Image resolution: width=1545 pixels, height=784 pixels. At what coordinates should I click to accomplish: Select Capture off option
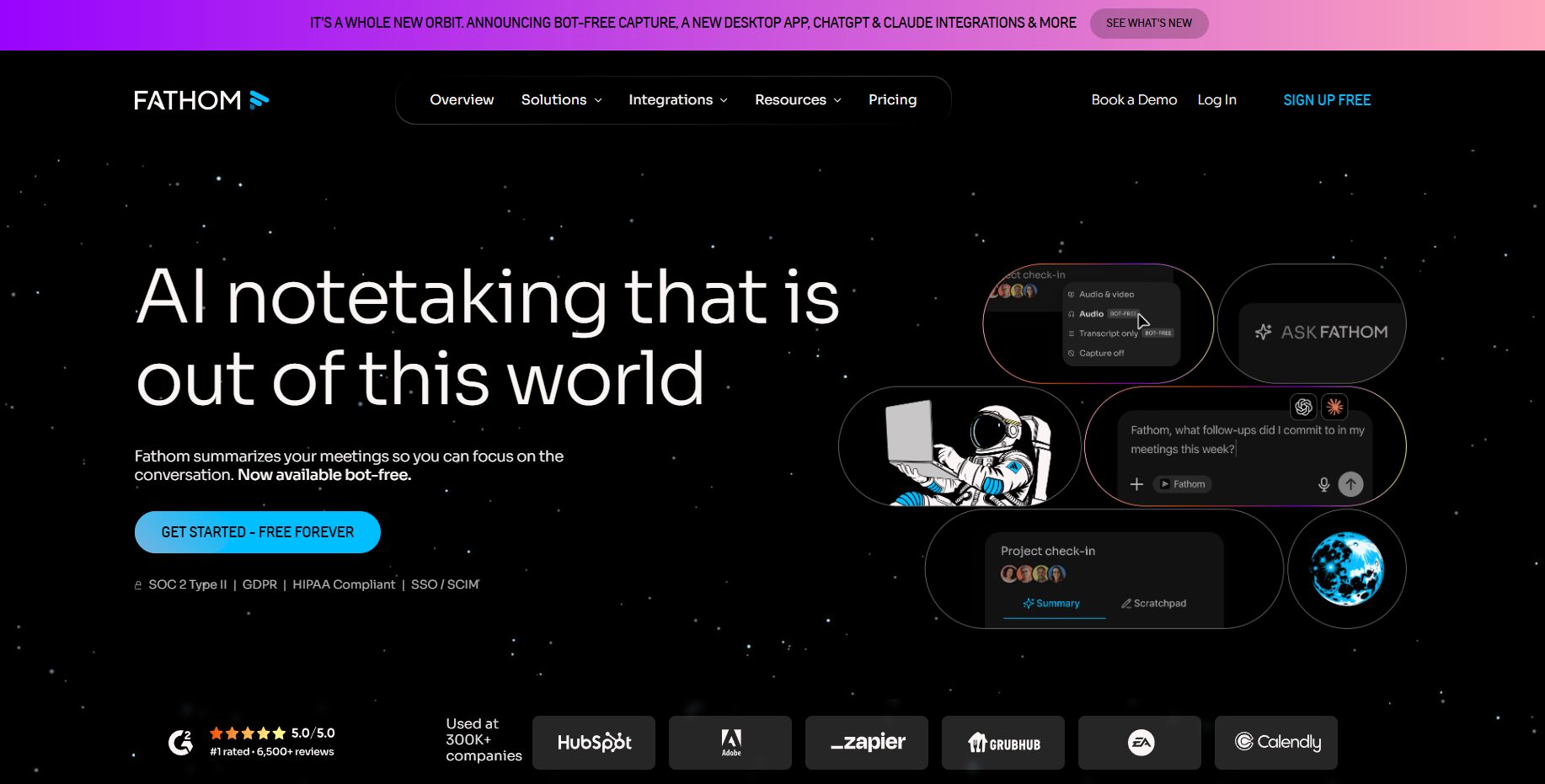pos(1097,354)
